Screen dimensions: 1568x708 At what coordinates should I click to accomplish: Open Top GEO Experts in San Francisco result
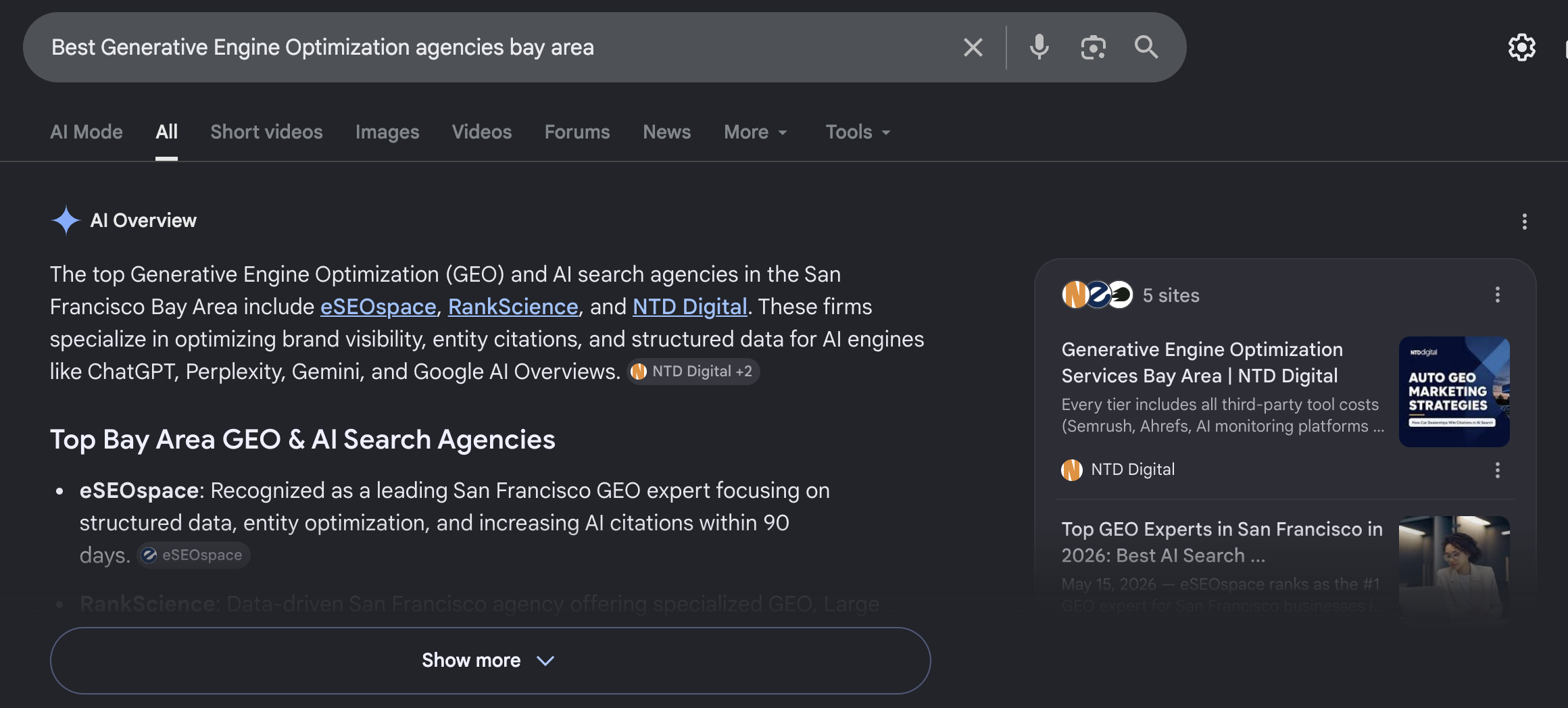click(1222, 542)
